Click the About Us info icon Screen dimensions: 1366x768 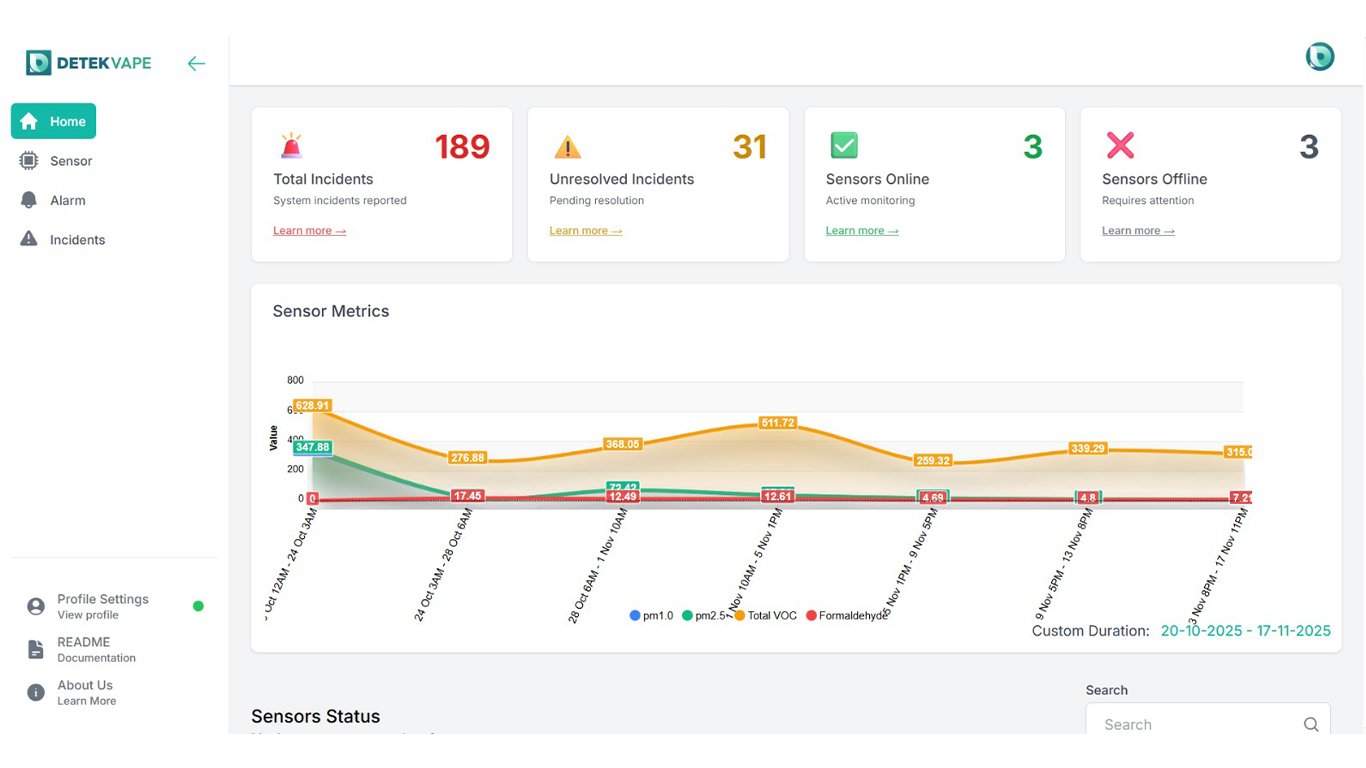pos(34,691)
